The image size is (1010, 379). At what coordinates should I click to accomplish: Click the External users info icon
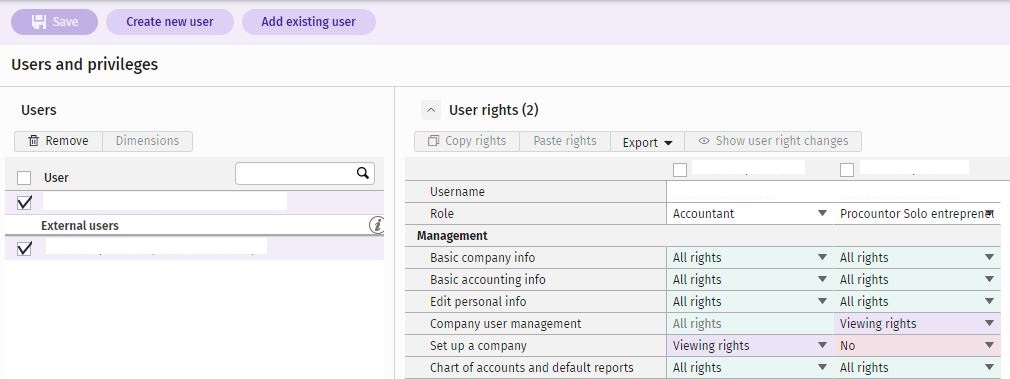[x=377, y=225]
